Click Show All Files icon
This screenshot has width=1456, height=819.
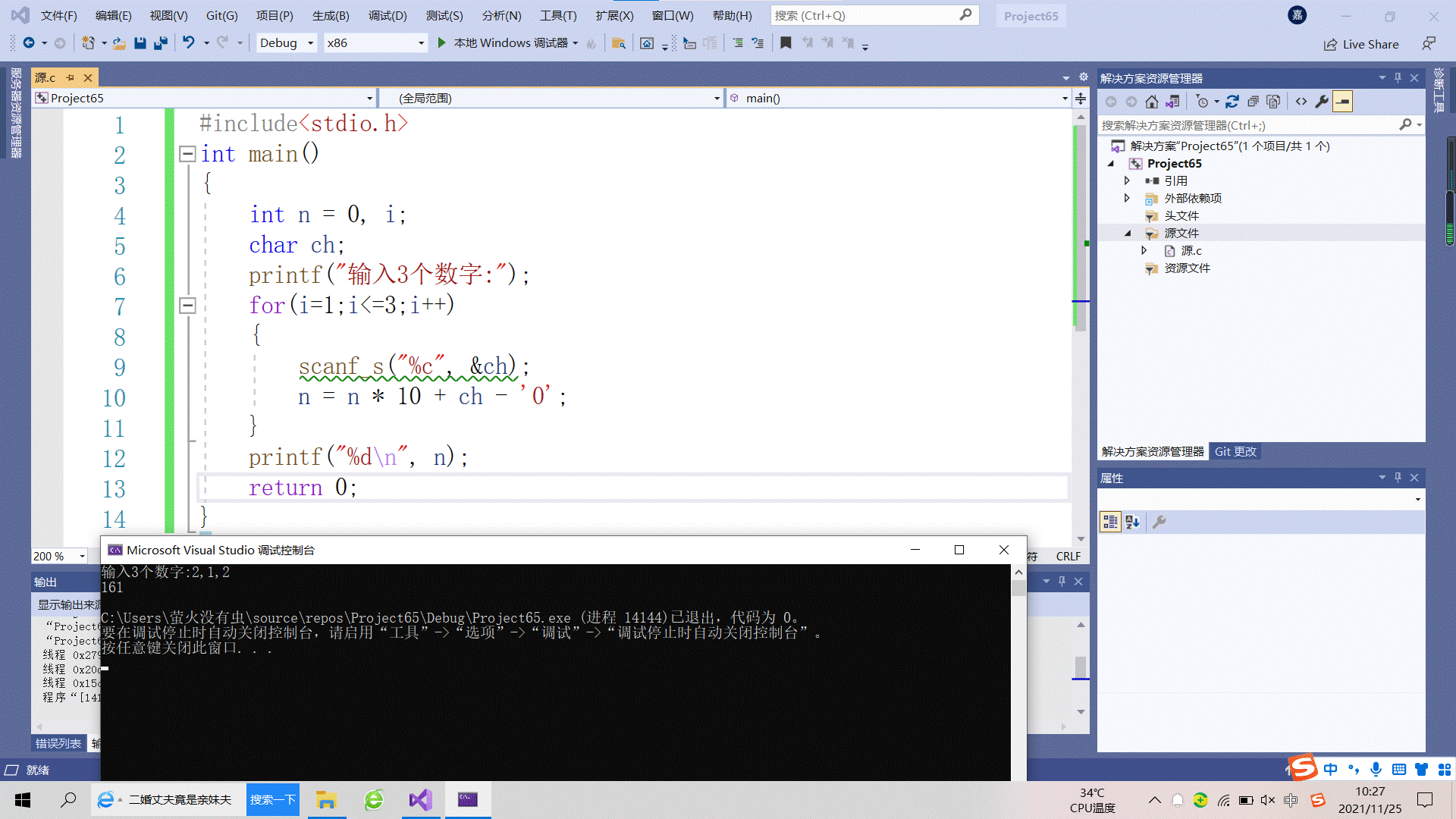point(1273,102)
